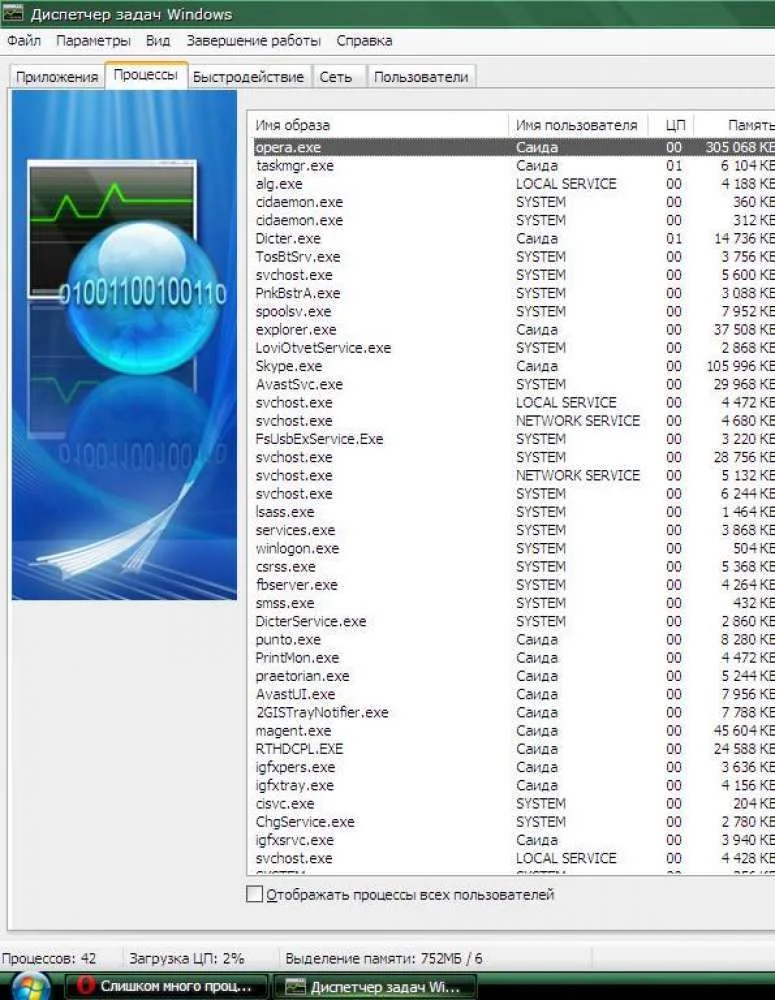Viewport: 775px width, 1000px height.
Task: Open the Windows Start orb
Action: tap(30, 987)
